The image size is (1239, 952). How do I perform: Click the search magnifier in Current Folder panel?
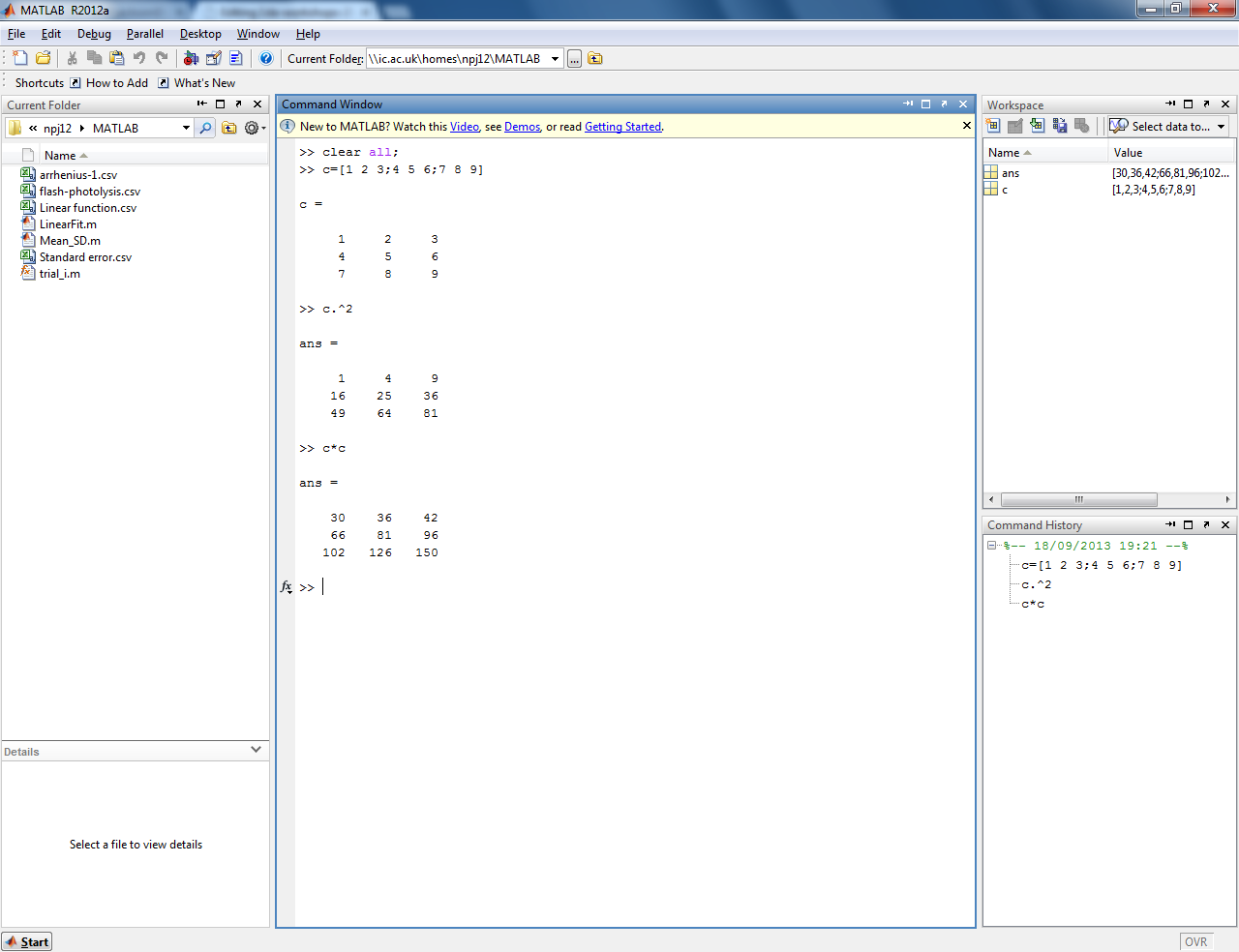205,128
